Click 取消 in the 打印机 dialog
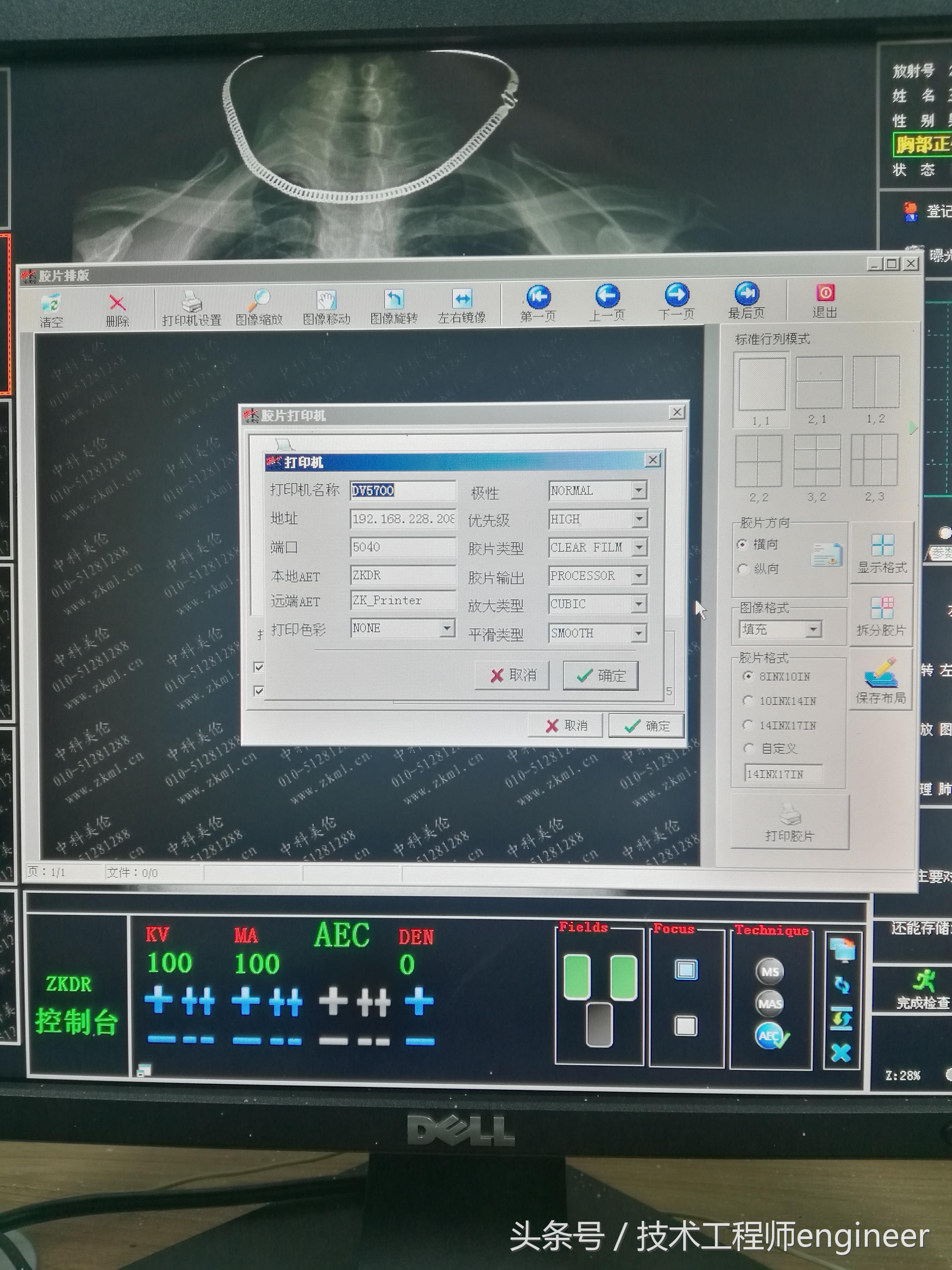The image size is (952, 1270). (x=512, y=675)
